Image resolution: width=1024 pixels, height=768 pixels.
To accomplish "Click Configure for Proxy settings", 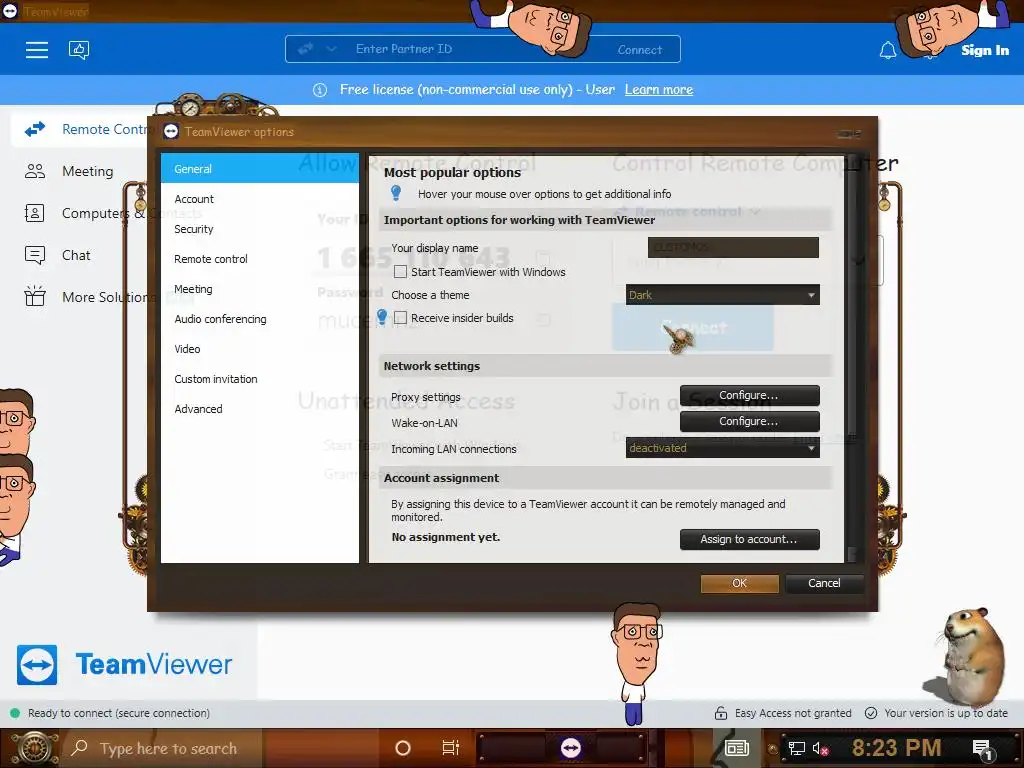I will pyautogui.click(x=749, y=395).
